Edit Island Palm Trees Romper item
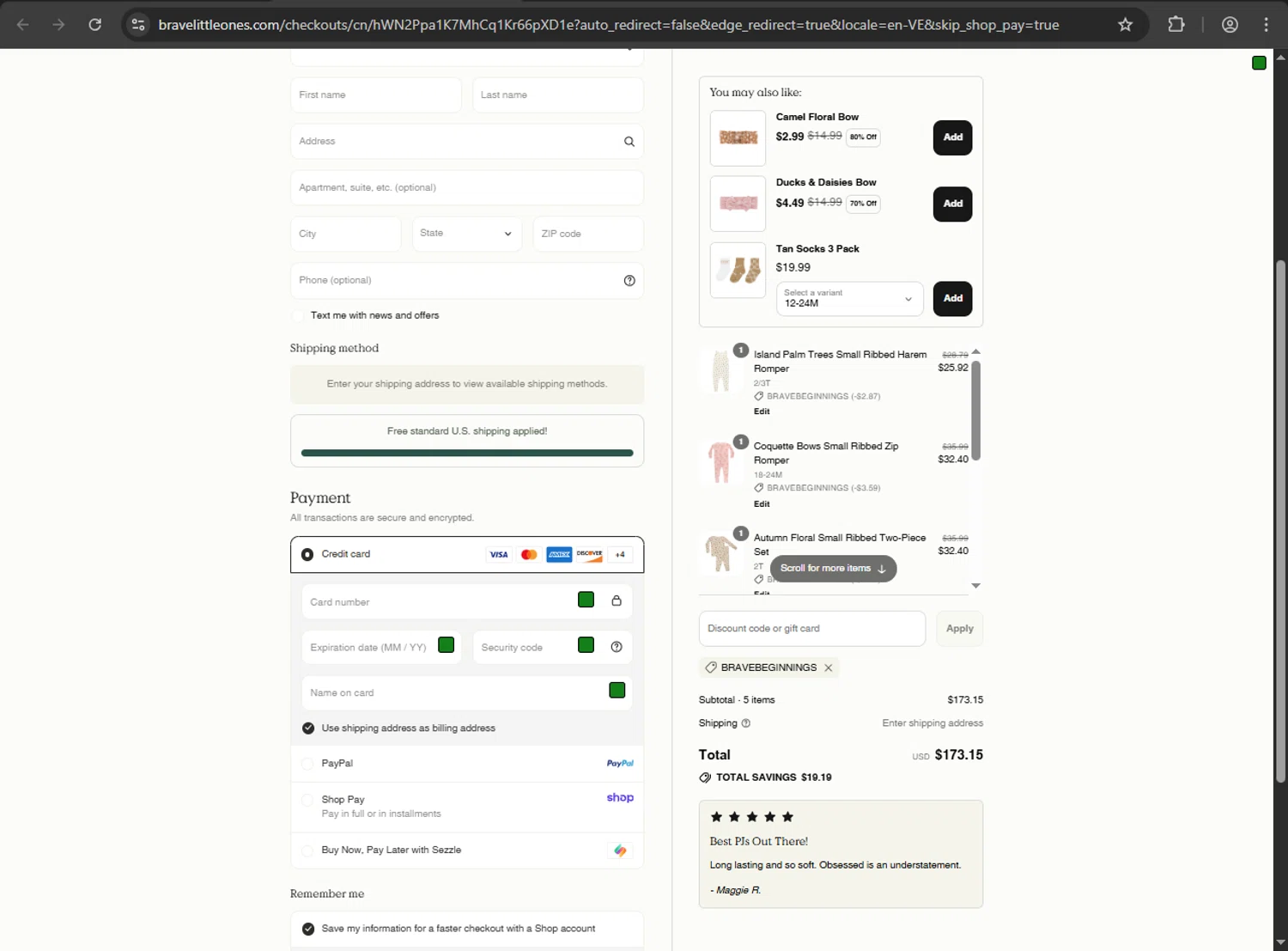Screen dimensions: 1288x951 click(762, 411)
